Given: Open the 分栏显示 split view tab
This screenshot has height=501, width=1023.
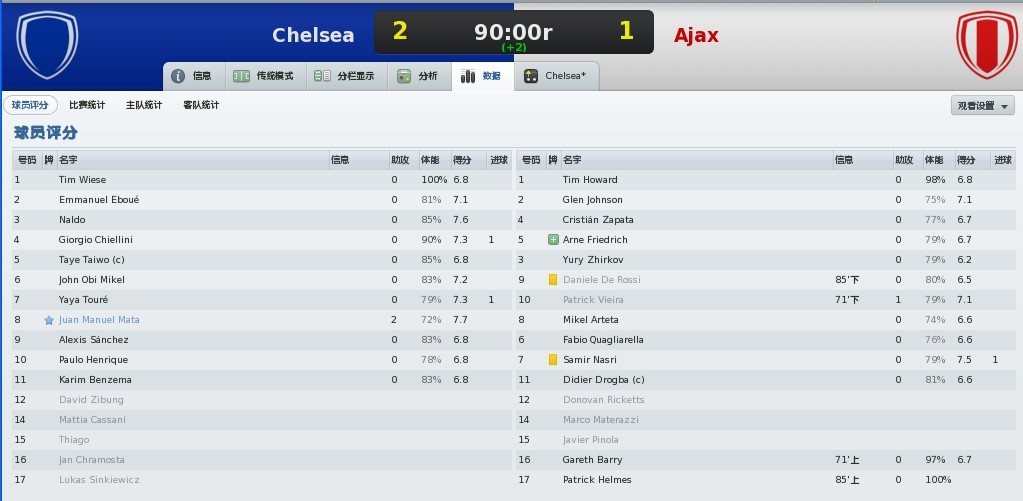Looking at the screenshot, I should click(343, 76).
